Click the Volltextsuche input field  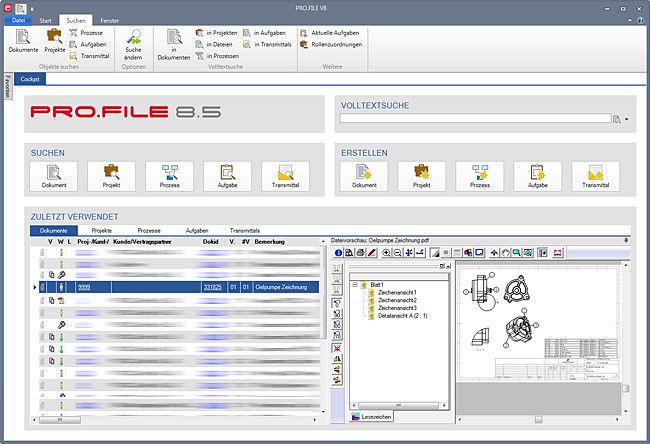[475, 119]
